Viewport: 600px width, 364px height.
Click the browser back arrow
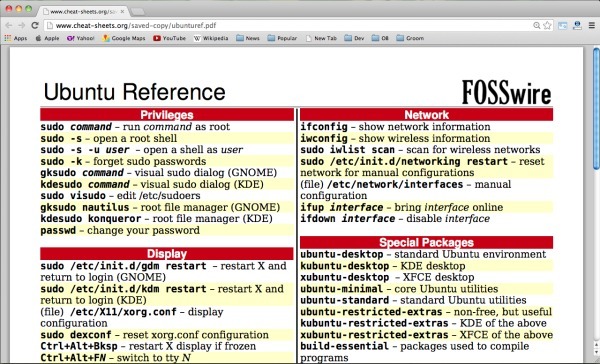pos(8,26)
